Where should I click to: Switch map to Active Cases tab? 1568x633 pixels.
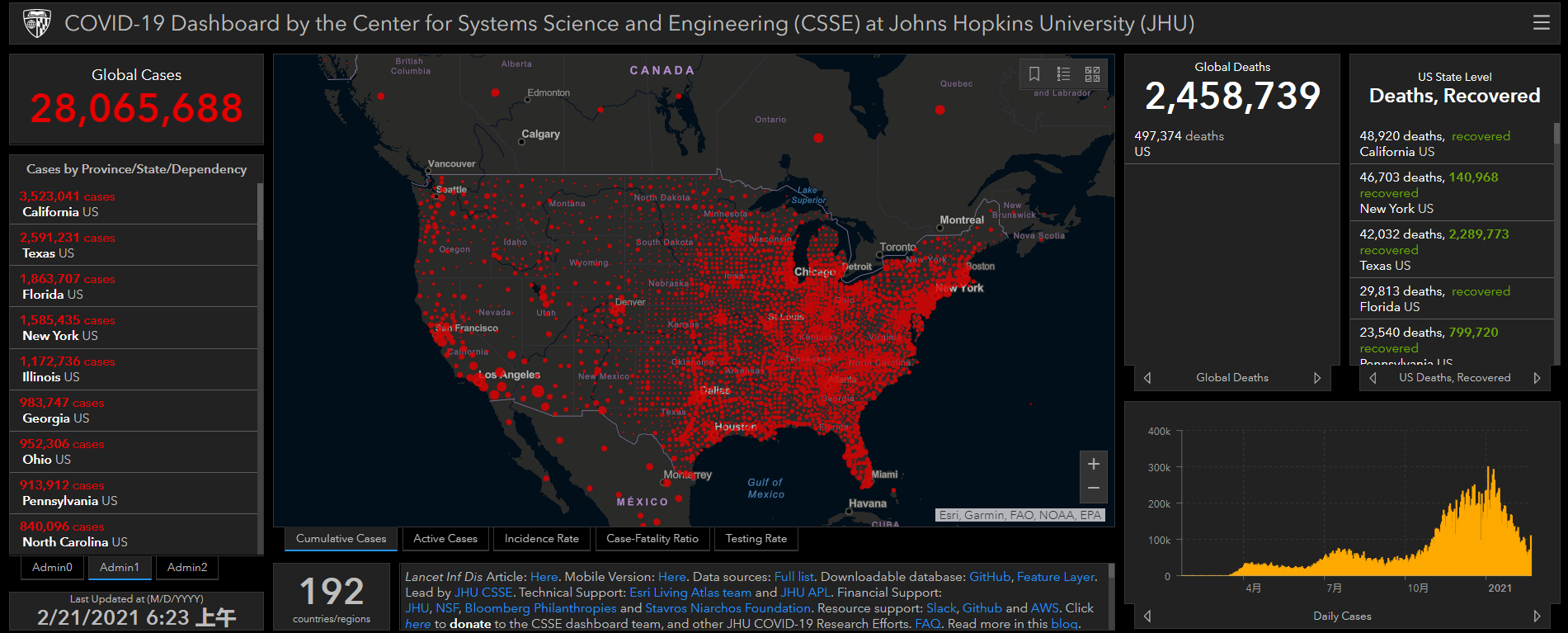click(445, 539)
